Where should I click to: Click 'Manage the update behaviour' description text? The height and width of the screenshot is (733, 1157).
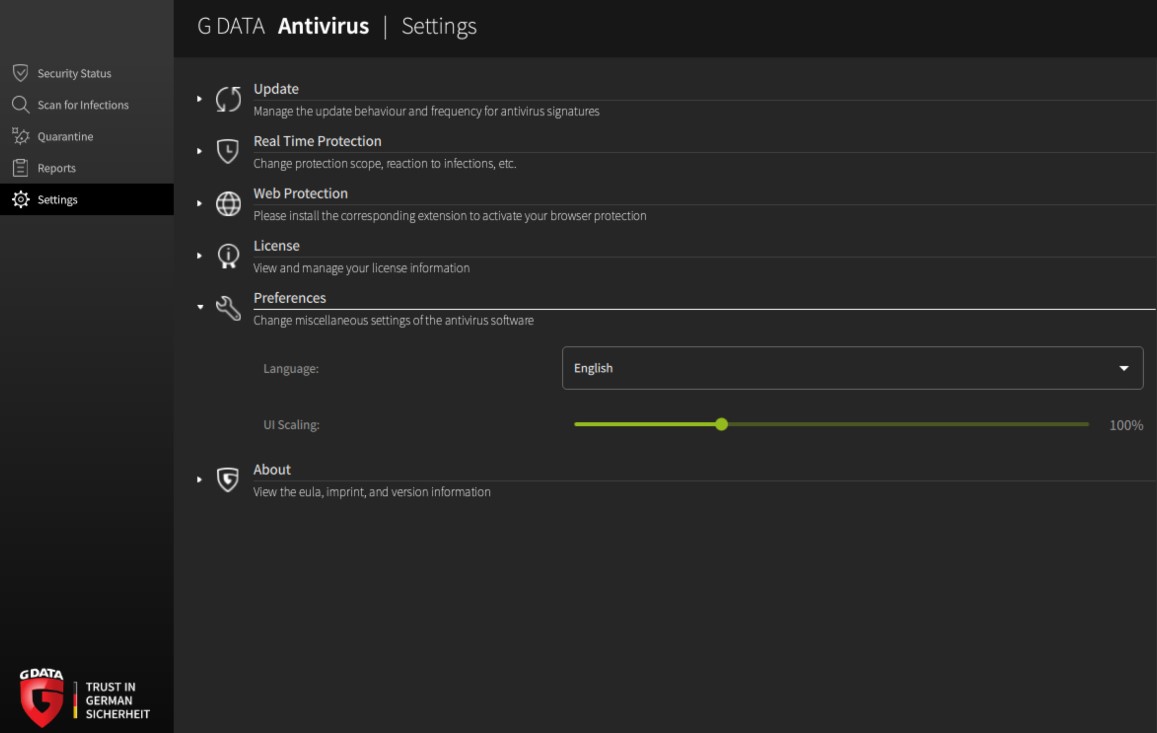pyautogui.click(x=426, y=111)
